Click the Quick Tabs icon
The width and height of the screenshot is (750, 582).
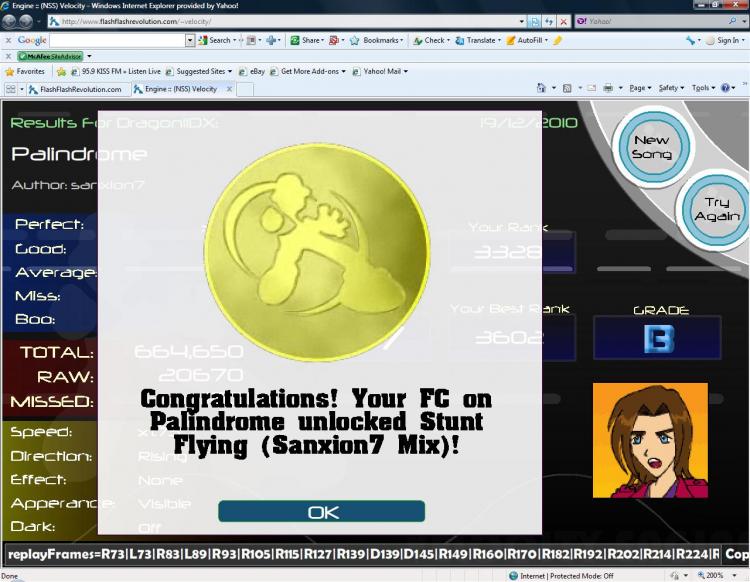tap(11, 89)
